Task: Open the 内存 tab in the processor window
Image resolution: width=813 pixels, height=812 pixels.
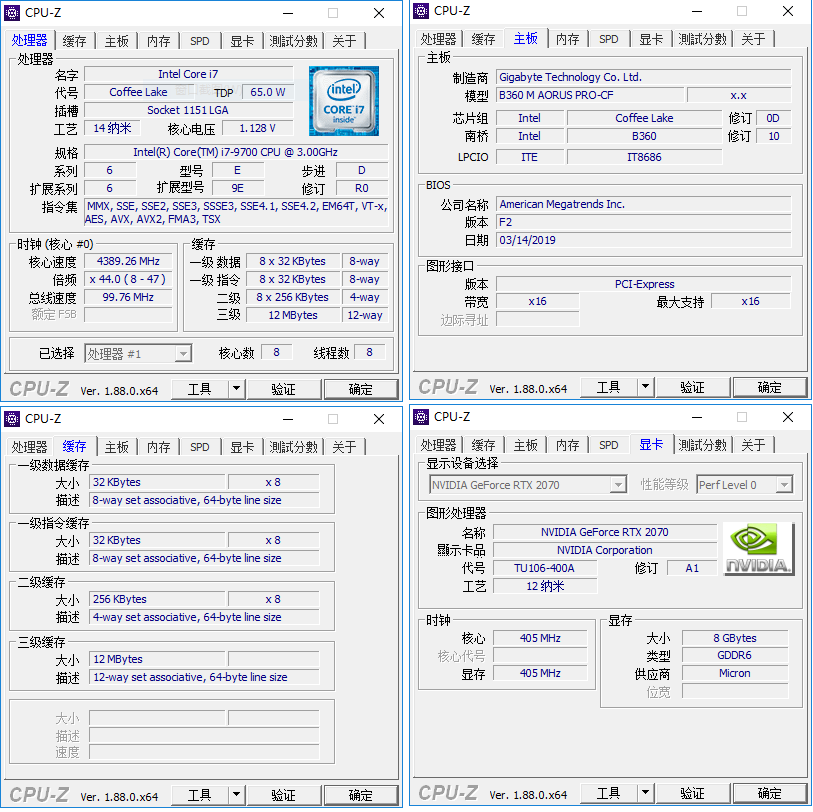Action: click(x=158, y=41)
